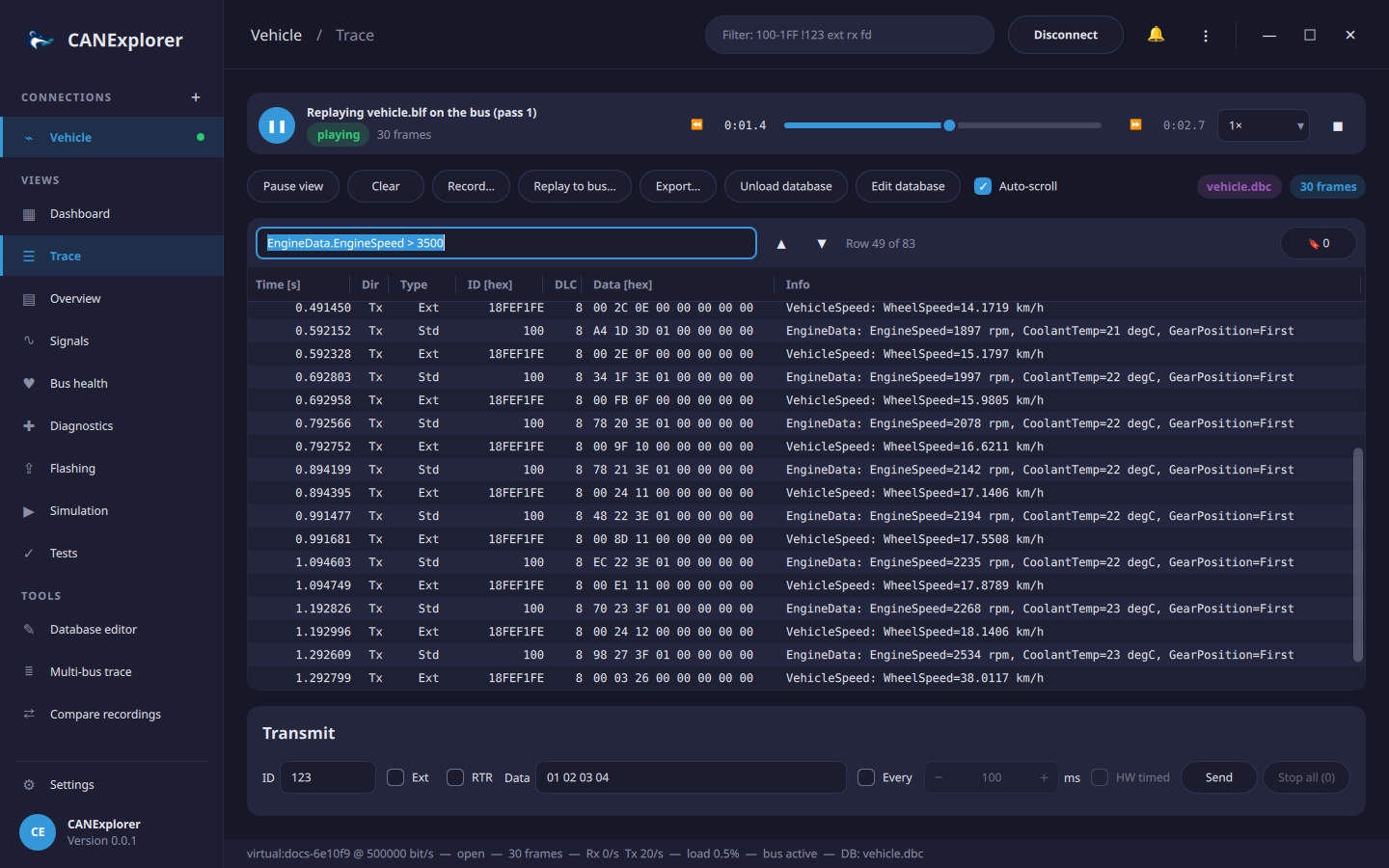1389x868 pixels.
Task: Toggle the HW timed checkbox
Action: click(x=1100, y=777)
